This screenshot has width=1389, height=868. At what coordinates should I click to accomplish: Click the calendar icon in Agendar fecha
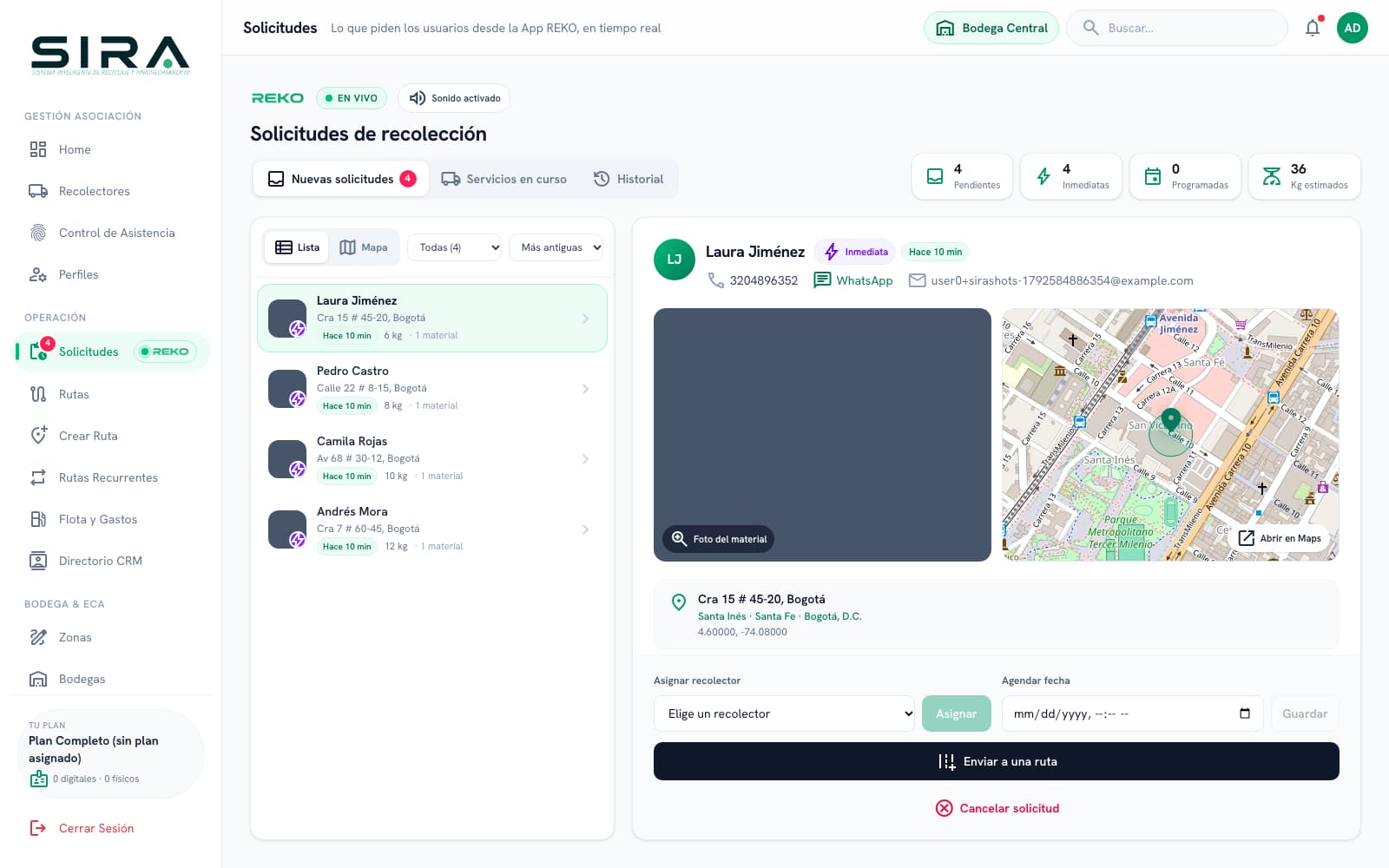click(1245, 713)
